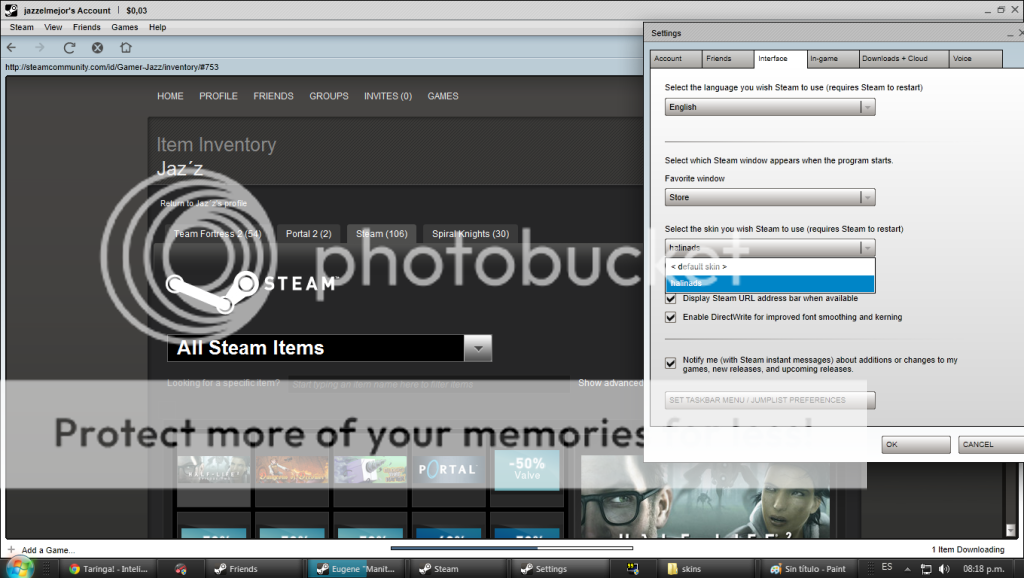Switch to Friends tab in Settings
Image resolution: width=1024 pixels, height=578 pixels.
pos(728,59)
